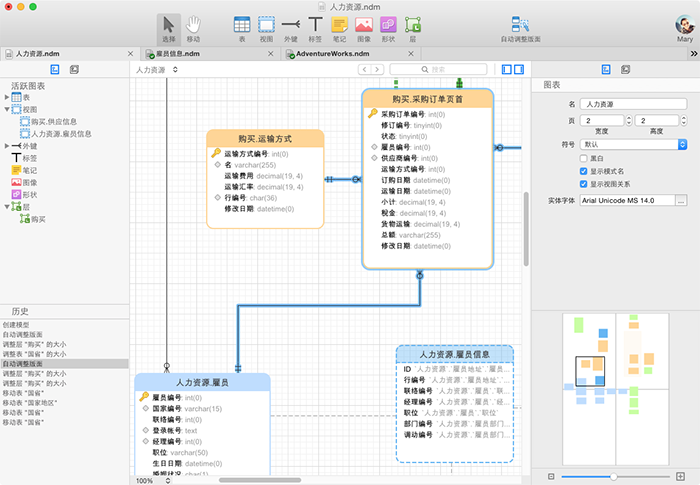
Task: Activate the 选择 (Select) tool
Action: point(169,29)
